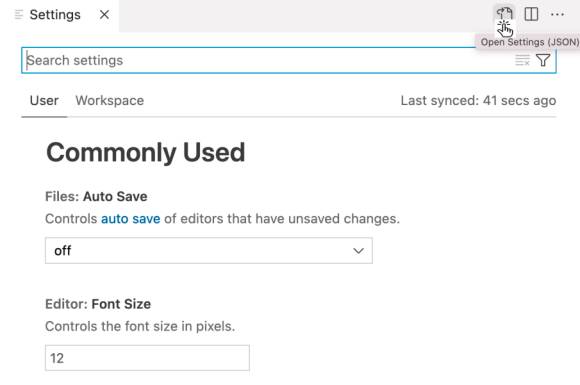Open the More Actions ellipsis menu
Viewport: 580px width, 385px height.
click(557, 14)
